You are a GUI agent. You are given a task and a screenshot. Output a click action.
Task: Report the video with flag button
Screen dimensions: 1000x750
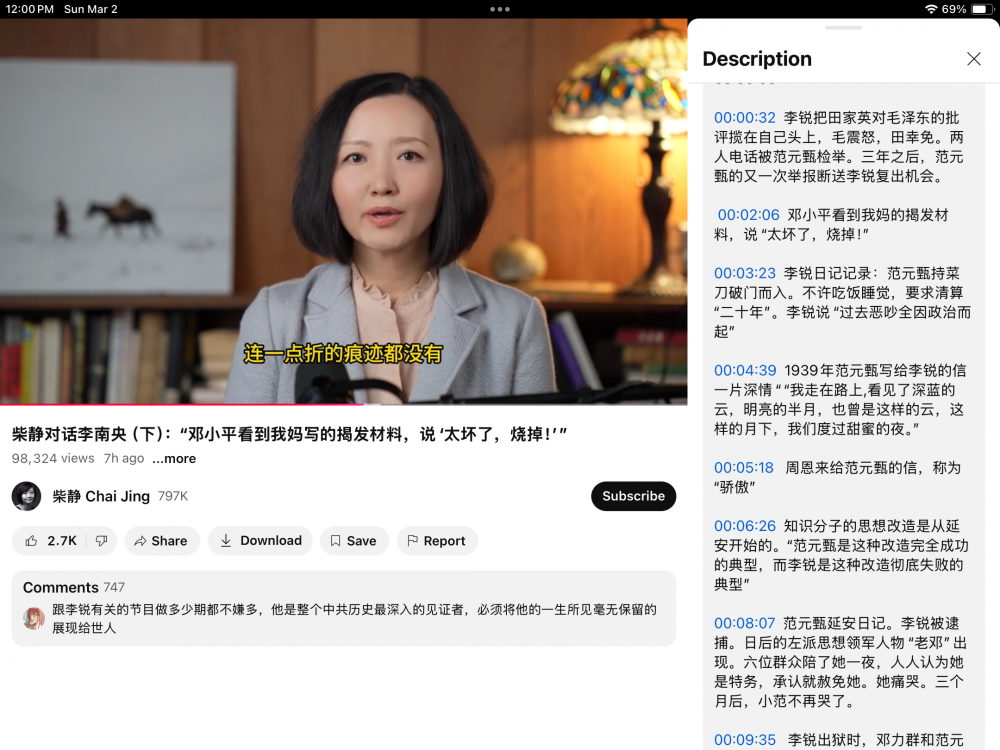[x=436, y=541]
